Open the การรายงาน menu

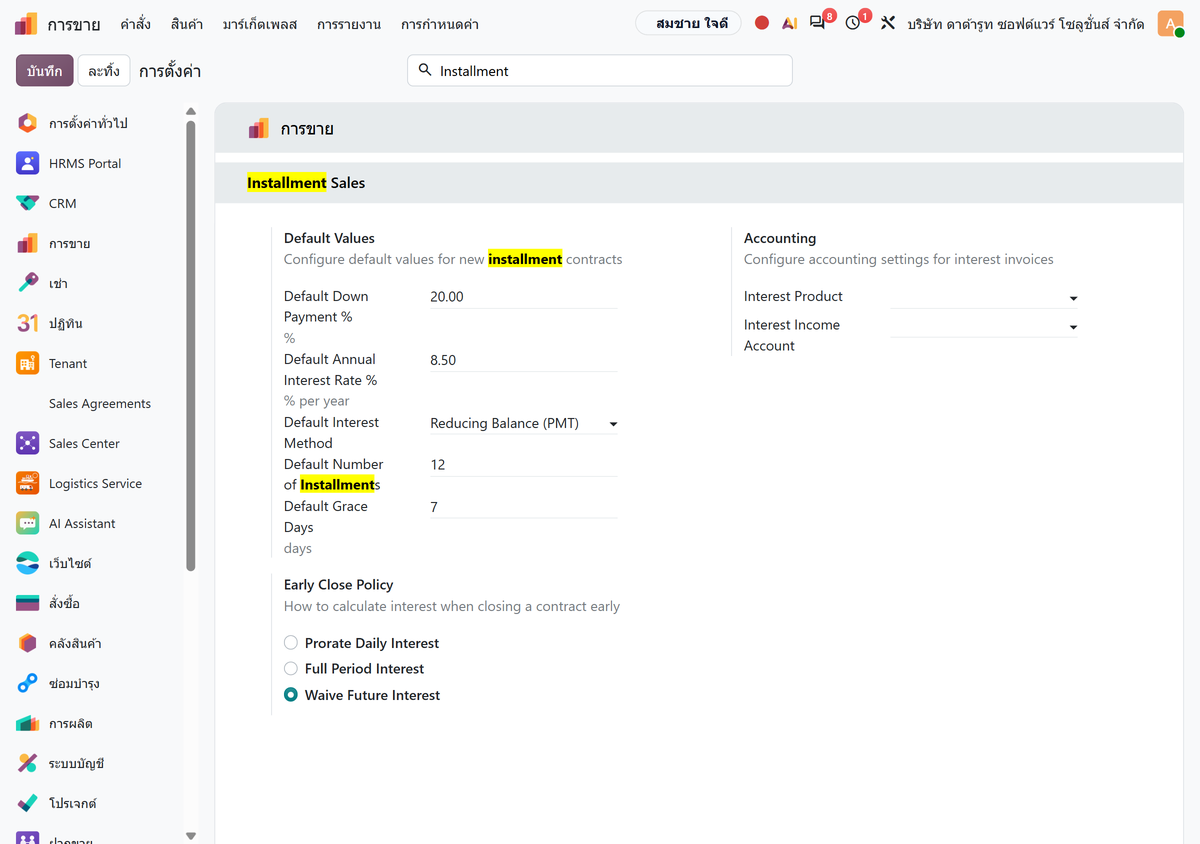(349, 23)
